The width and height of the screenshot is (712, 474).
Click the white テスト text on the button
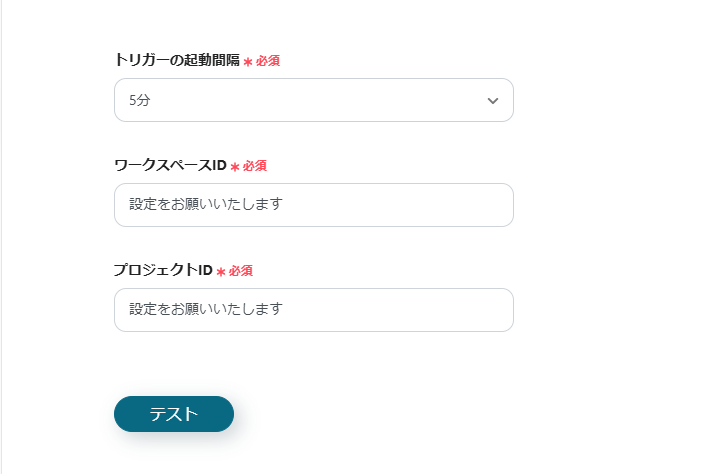click(174, 414)
